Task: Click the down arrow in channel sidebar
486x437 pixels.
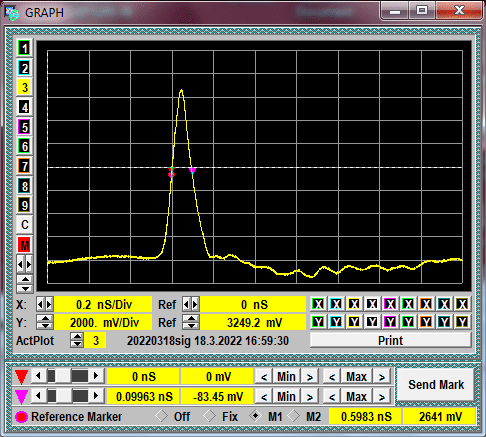Action: pyautogui.click(x=25, y=289)
